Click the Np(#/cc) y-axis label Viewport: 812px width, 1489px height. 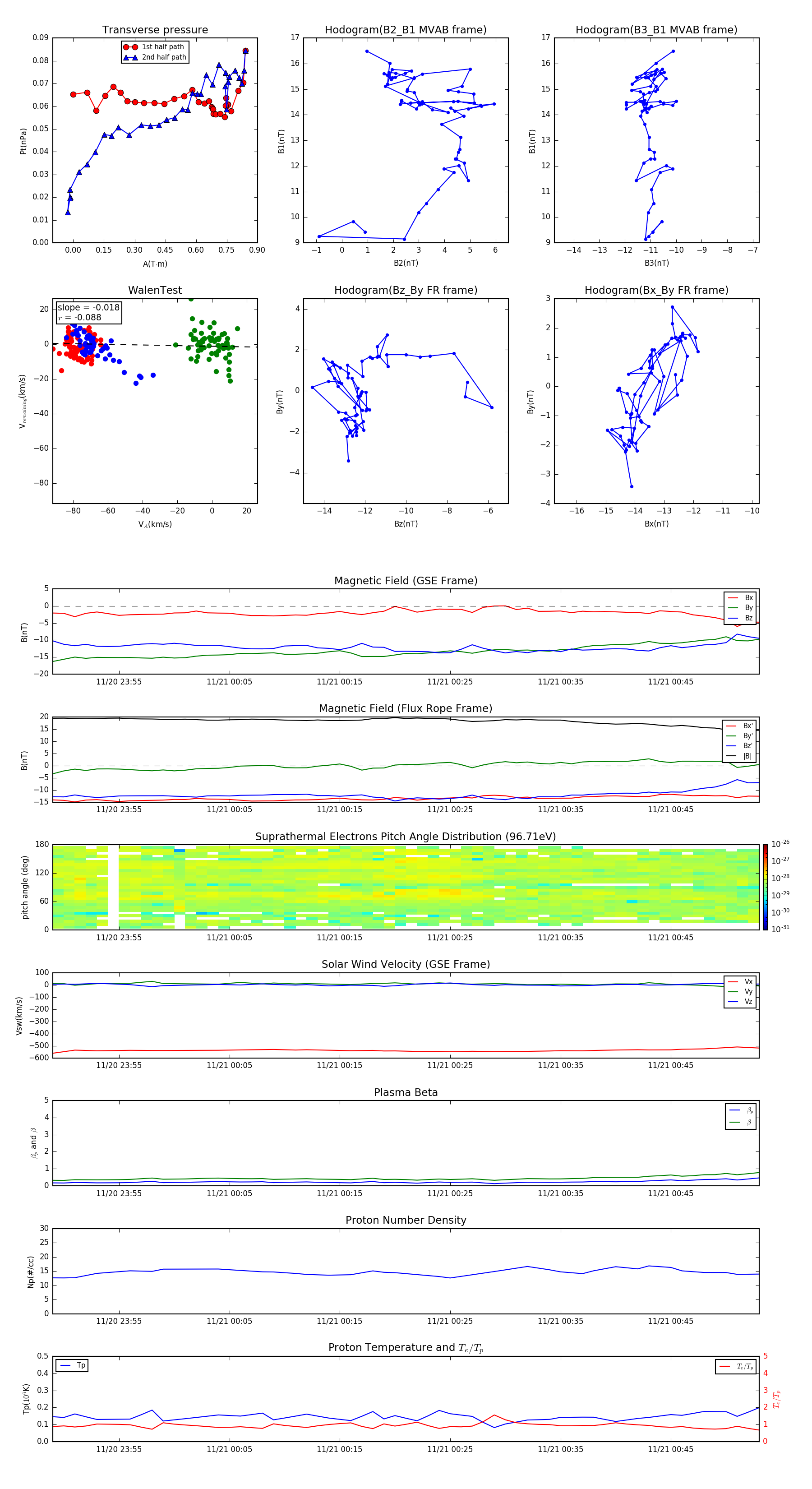[x=31, y=1272]
